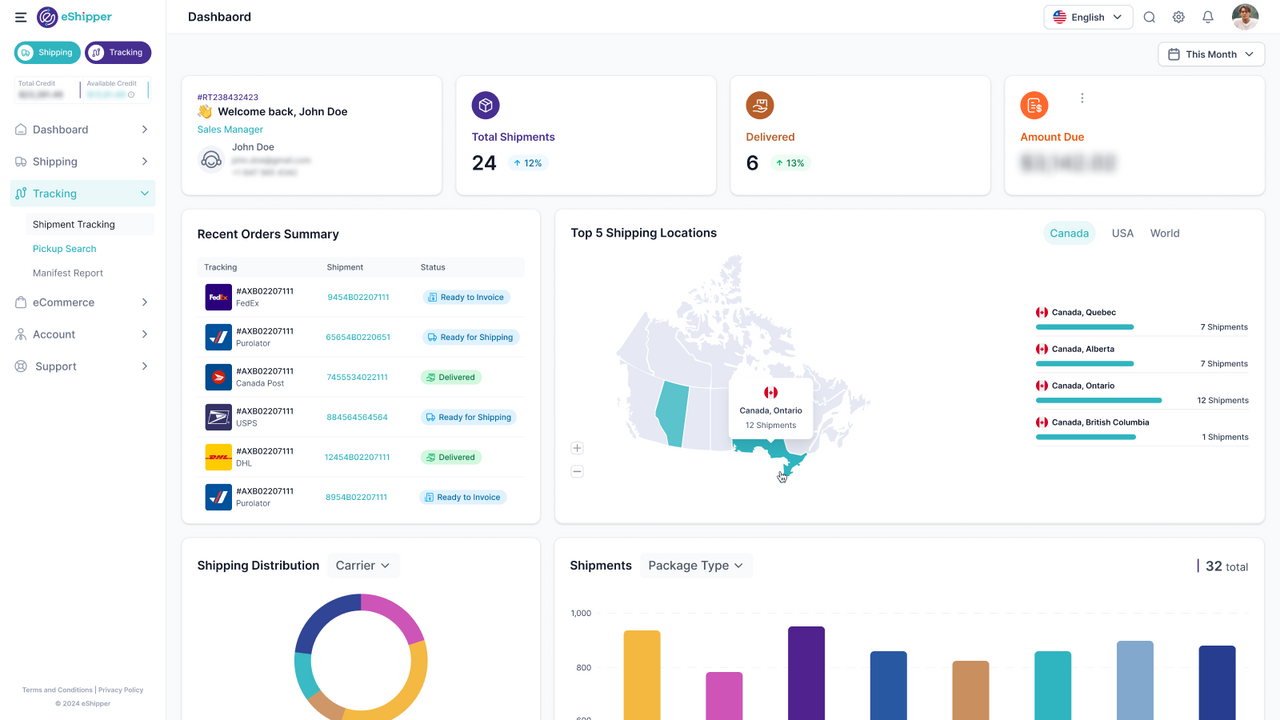
Task: Open the This Month date filter dropdown
Action: coord(1210,53)
